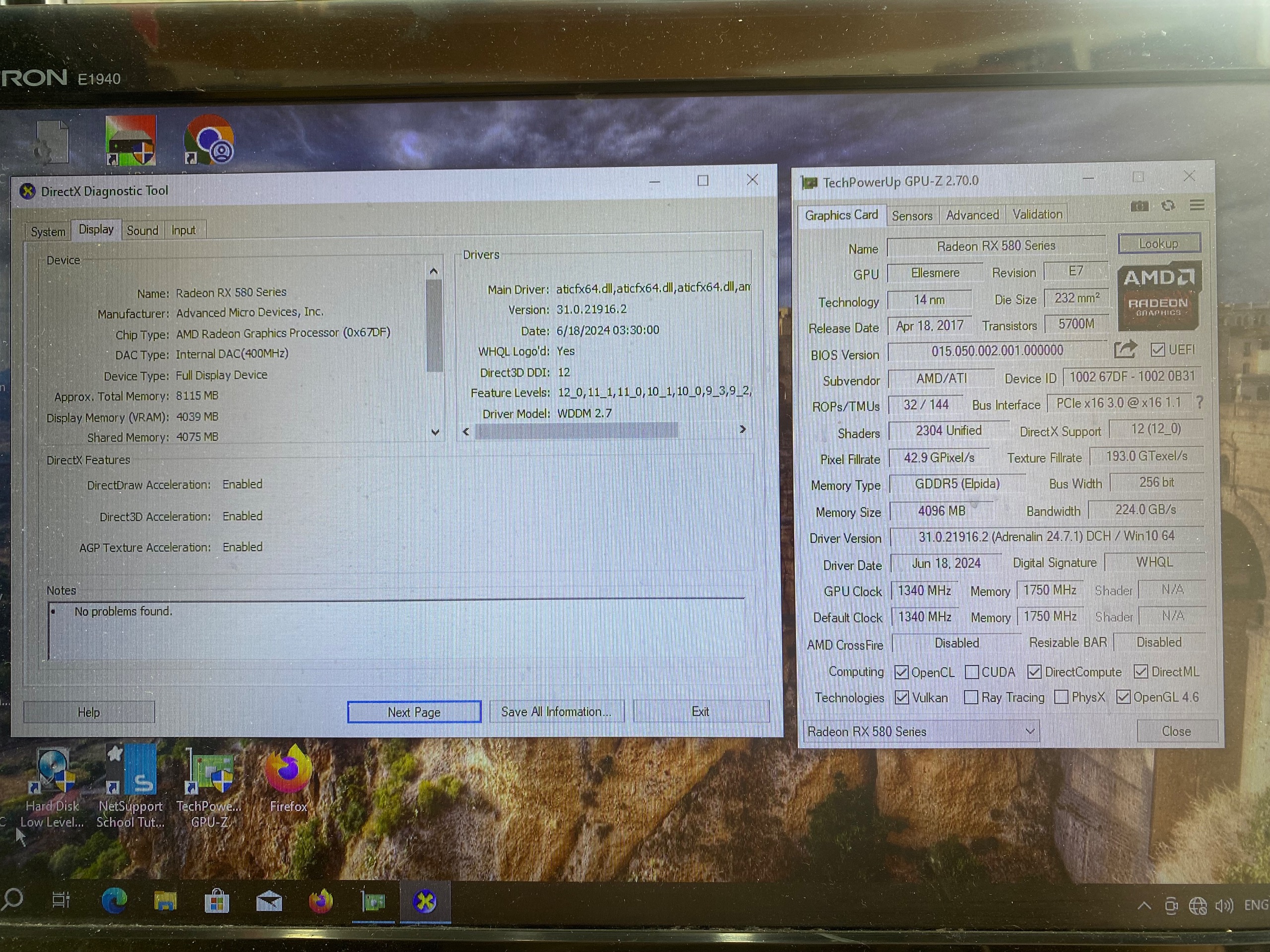The height and width of the screenshot is (952, 1270).
Task: Open the Radeon RX 580 Series GPU dropdown
Action: (x=921, y=732)
